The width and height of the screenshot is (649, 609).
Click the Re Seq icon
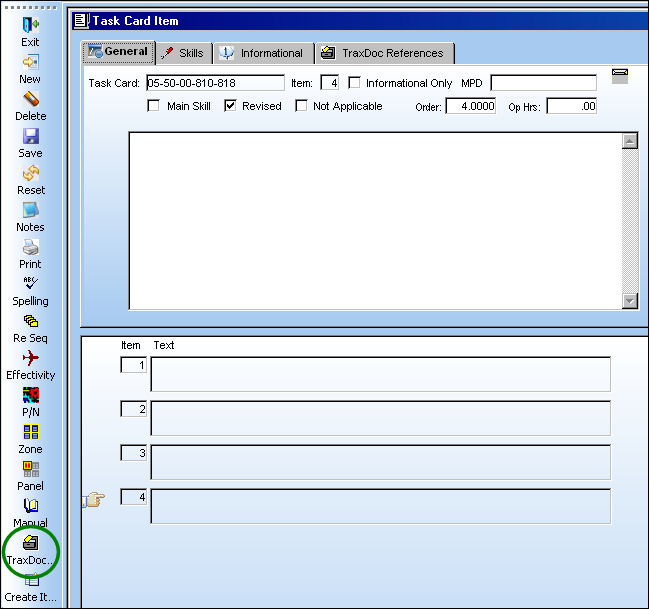pos(31,321)
